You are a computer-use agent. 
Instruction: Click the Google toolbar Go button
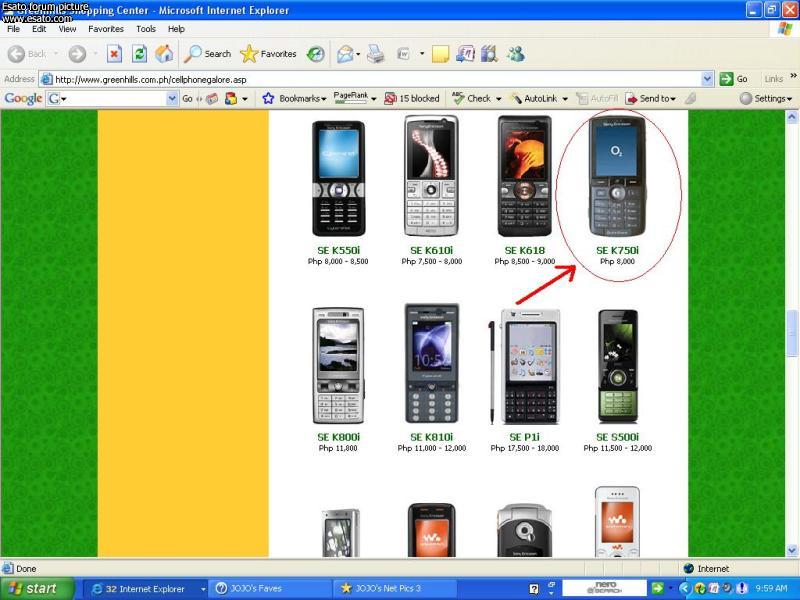coord(187,98)
